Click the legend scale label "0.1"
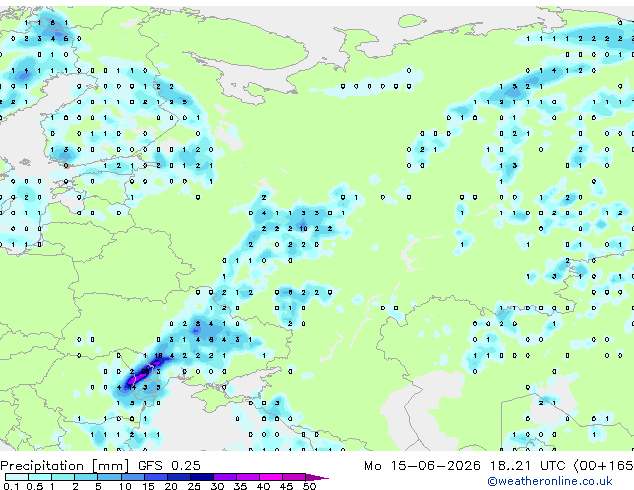Image resolution: width=634 pixels, height=490 pixels. point(11,486)
